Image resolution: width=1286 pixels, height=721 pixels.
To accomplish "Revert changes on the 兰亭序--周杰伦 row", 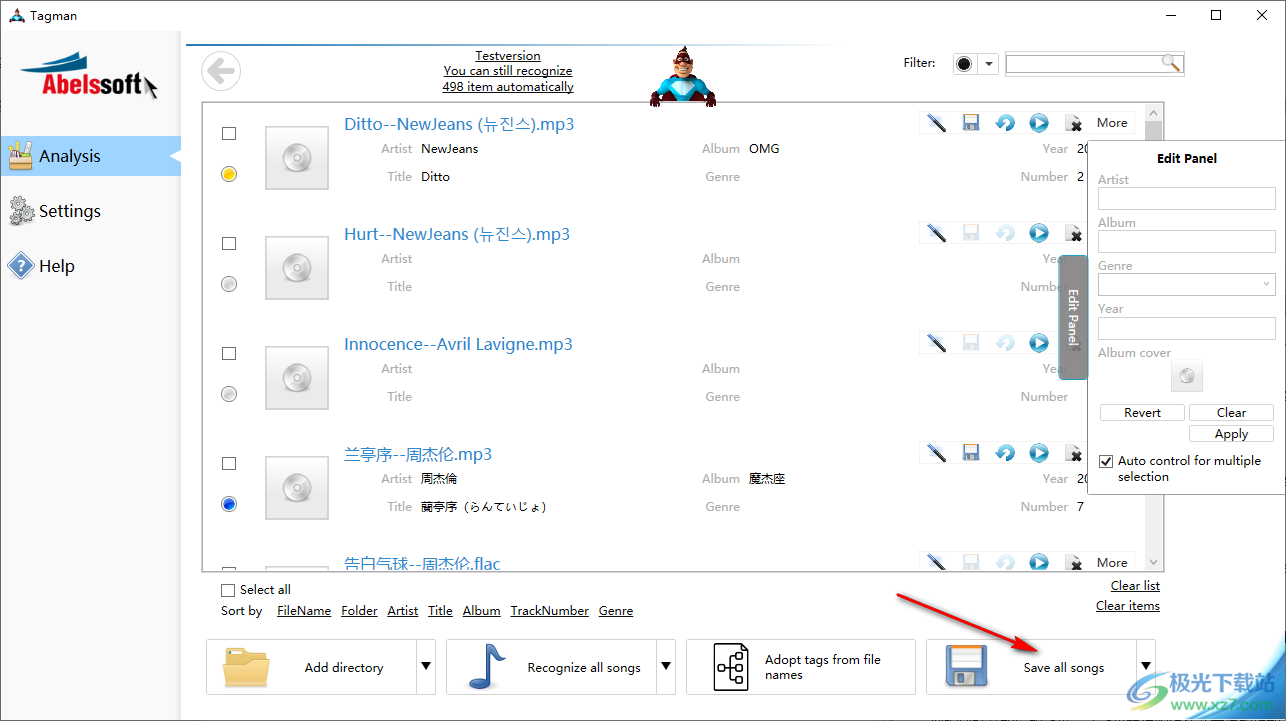I will [x=1005, y=453].
